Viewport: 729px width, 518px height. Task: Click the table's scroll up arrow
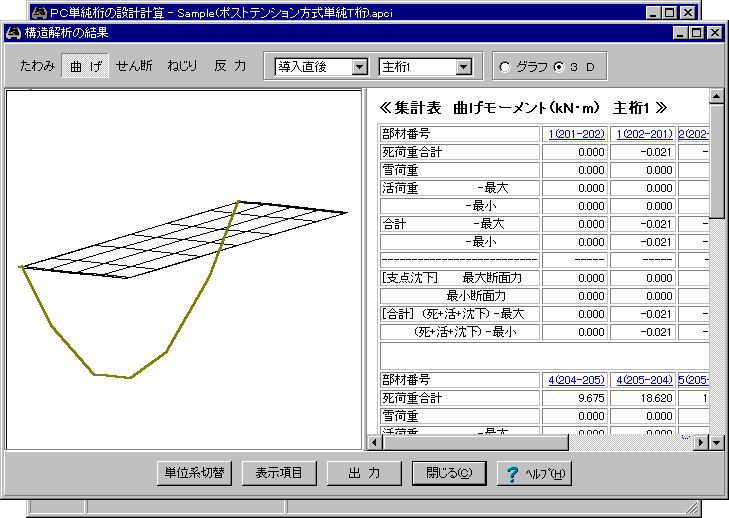pos(716,96)
